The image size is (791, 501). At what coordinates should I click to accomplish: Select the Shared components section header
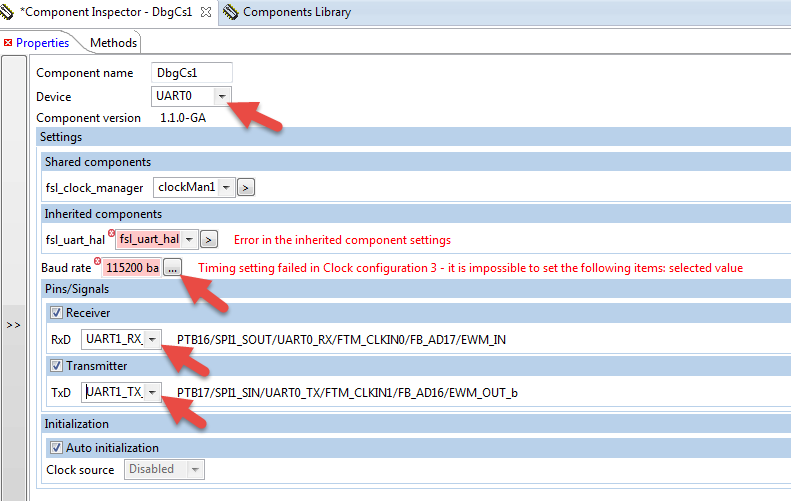pyautogui.click(x=416, y=162)
